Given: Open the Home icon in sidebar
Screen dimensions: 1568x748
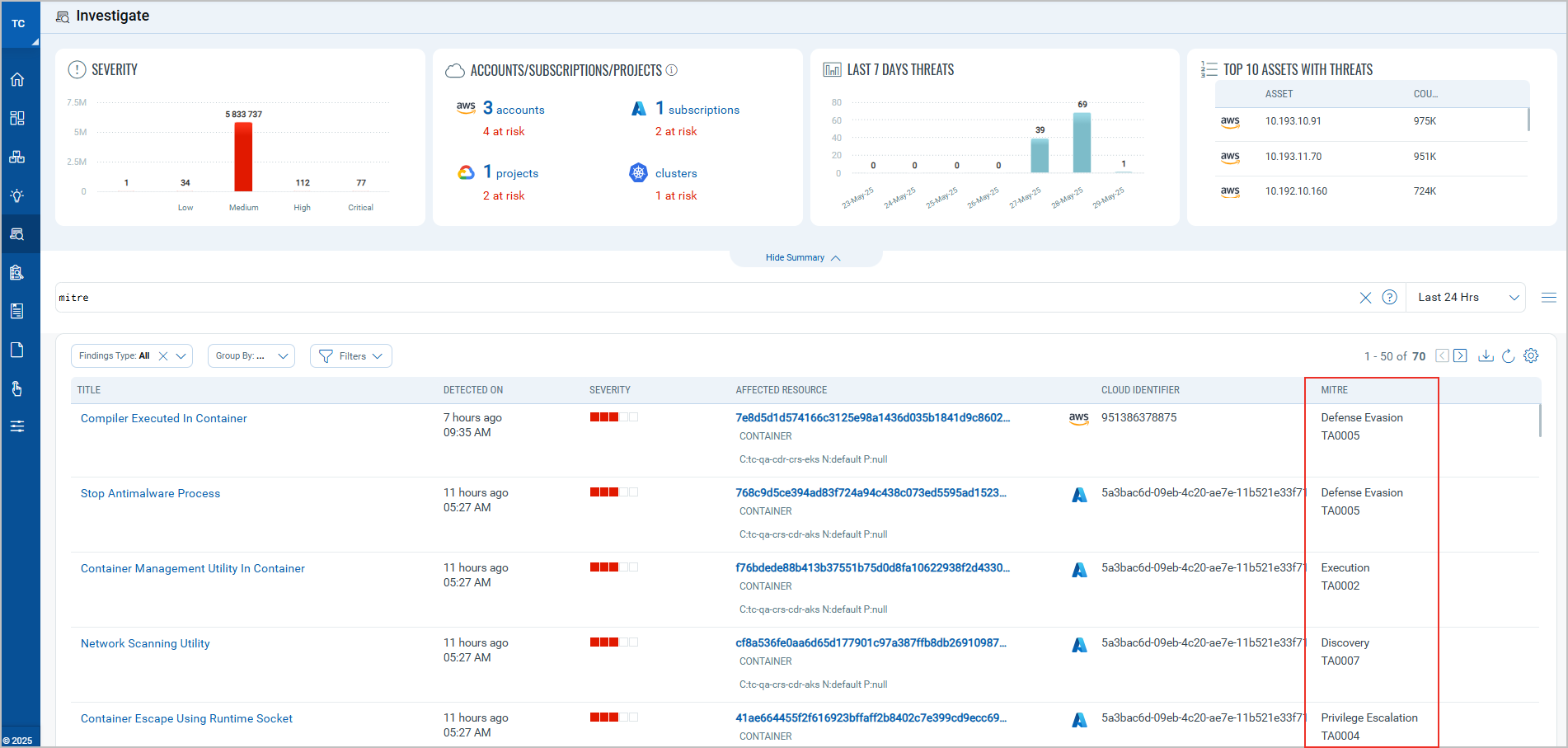Looking at the screenshot, I should (17, 80).
